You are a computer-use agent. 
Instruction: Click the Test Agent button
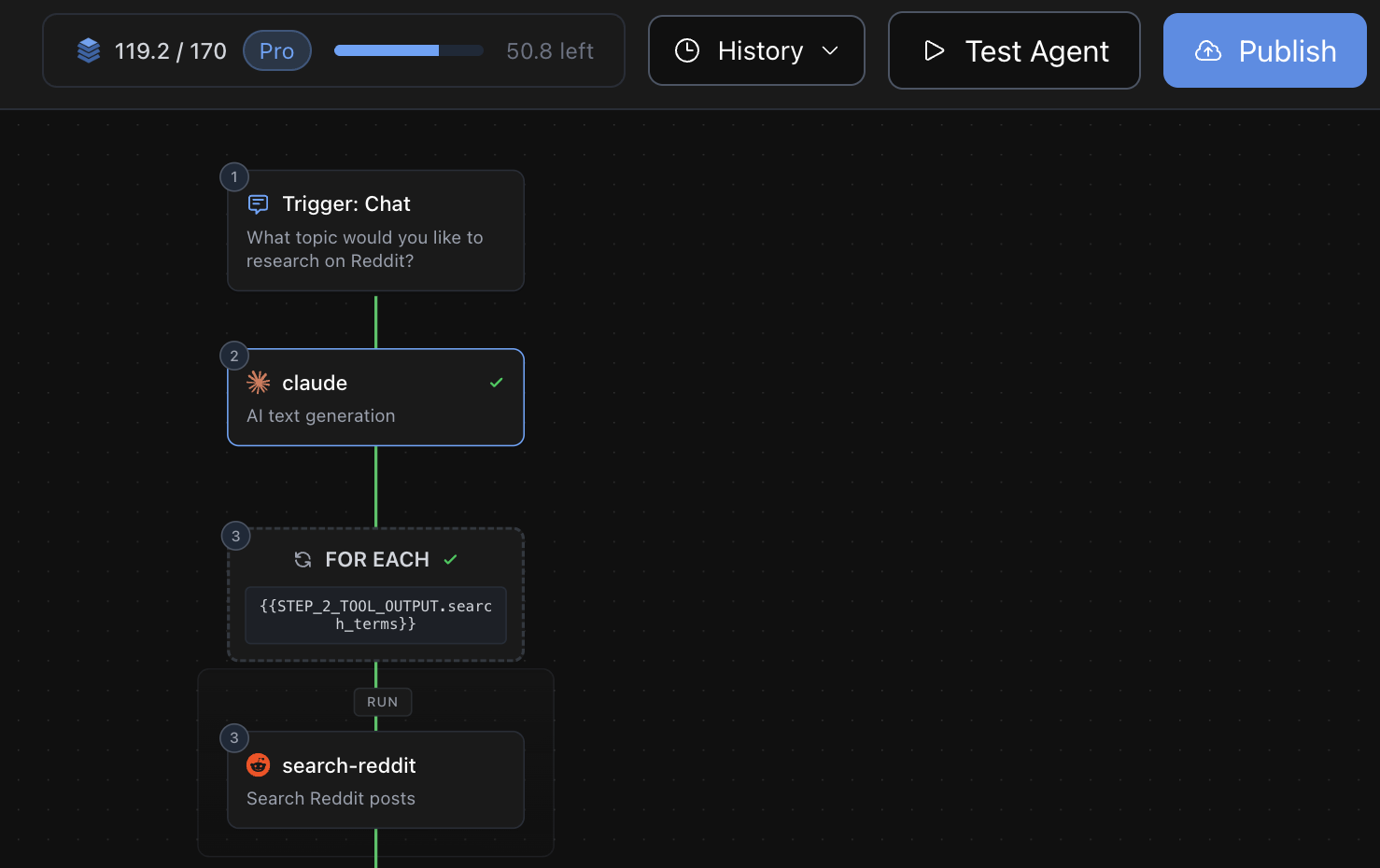1014,51
